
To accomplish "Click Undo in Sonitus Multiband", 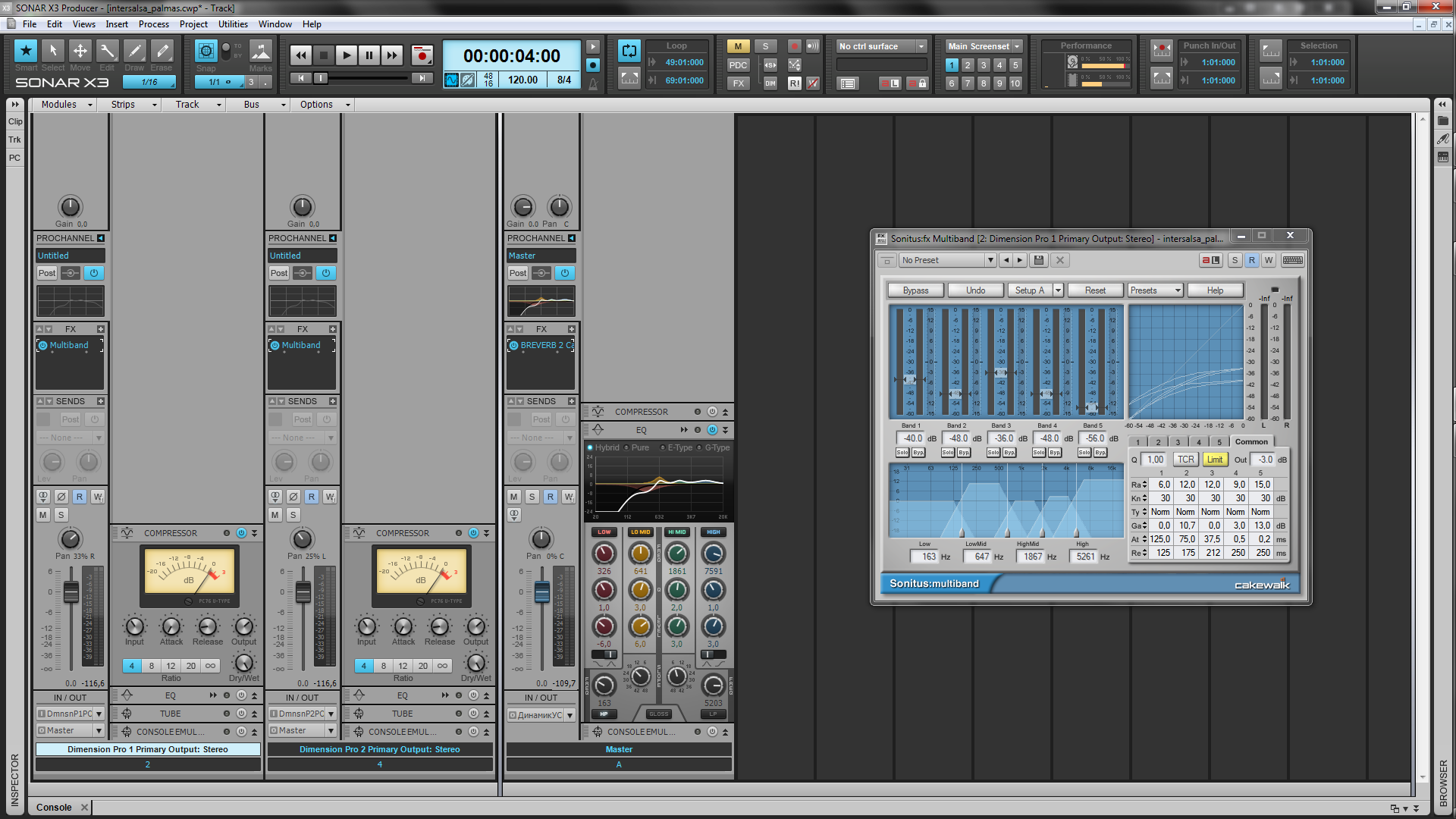I will [976, 290].
